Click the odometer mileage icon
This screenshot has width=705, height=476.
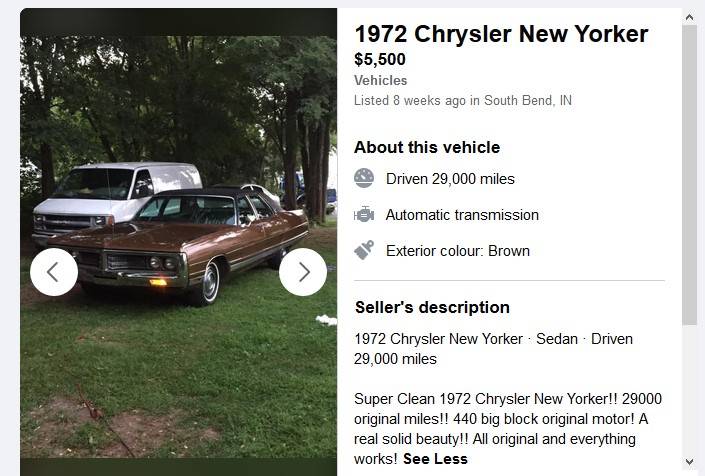[364, 179]
